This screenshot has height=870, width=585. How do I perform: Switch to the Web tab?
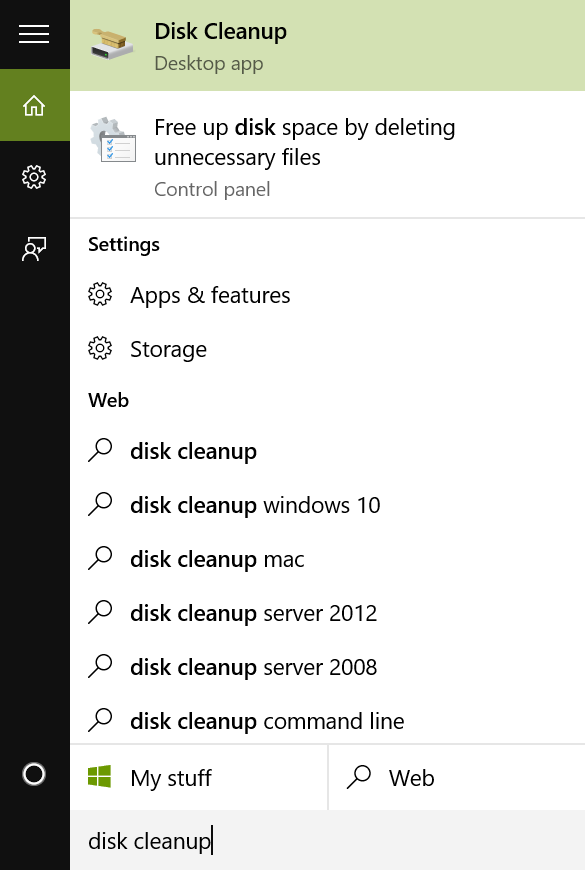pos(457,777)
